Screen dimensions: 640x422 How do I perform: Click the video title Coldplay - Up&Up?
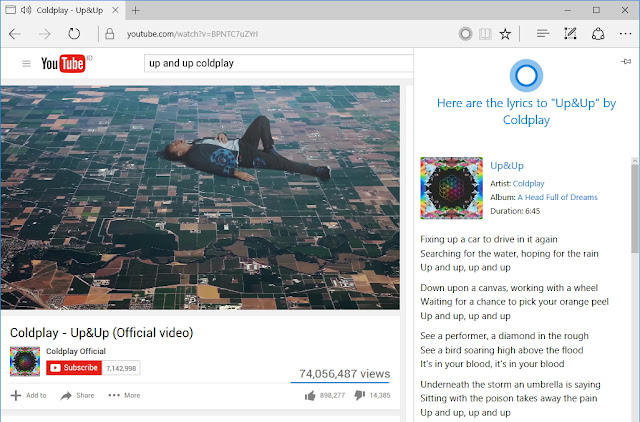click(102, 333)
